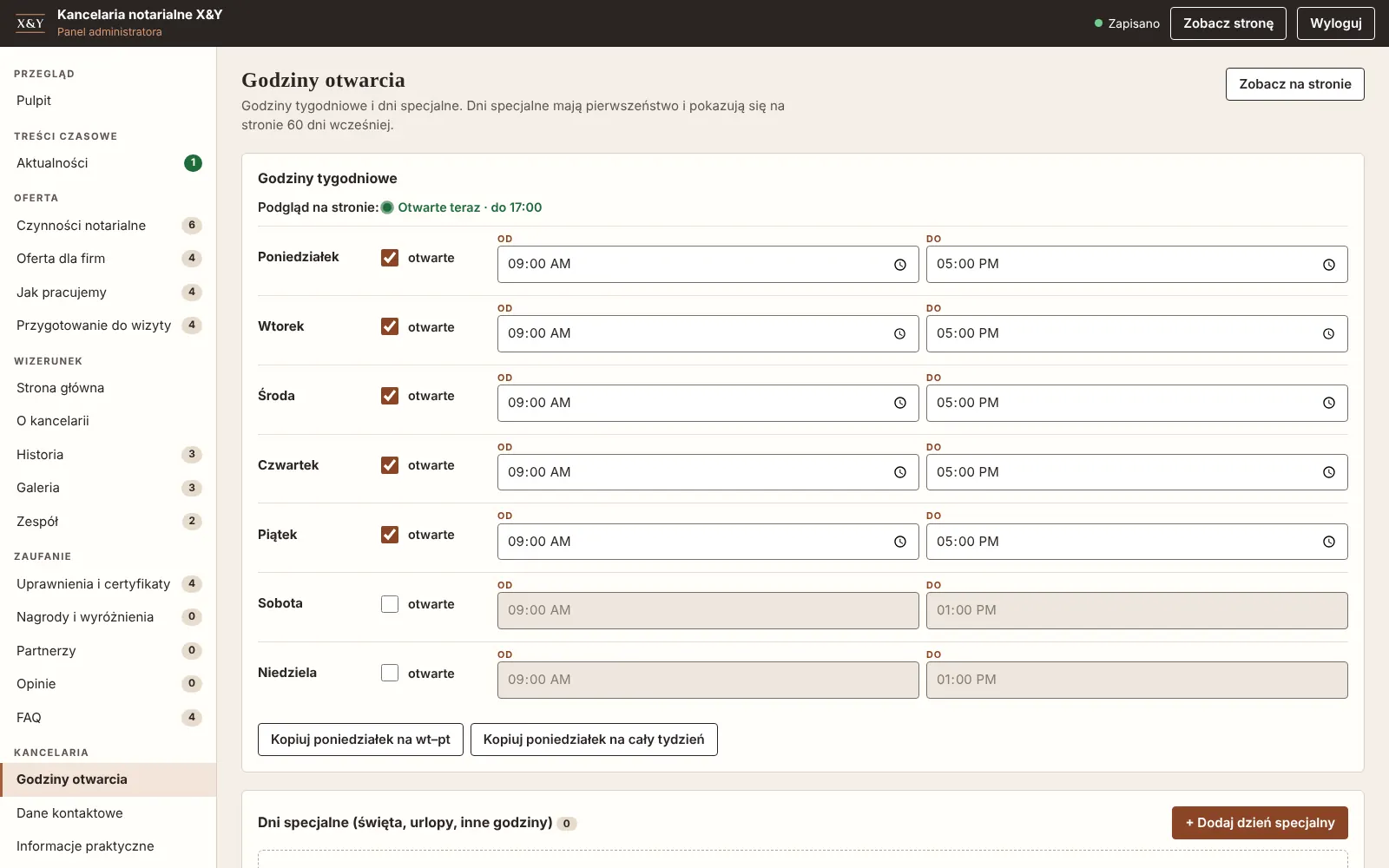Go to Czynności notarialne menu item
The image size is (1389, 868).
click(x=108, y=226)
